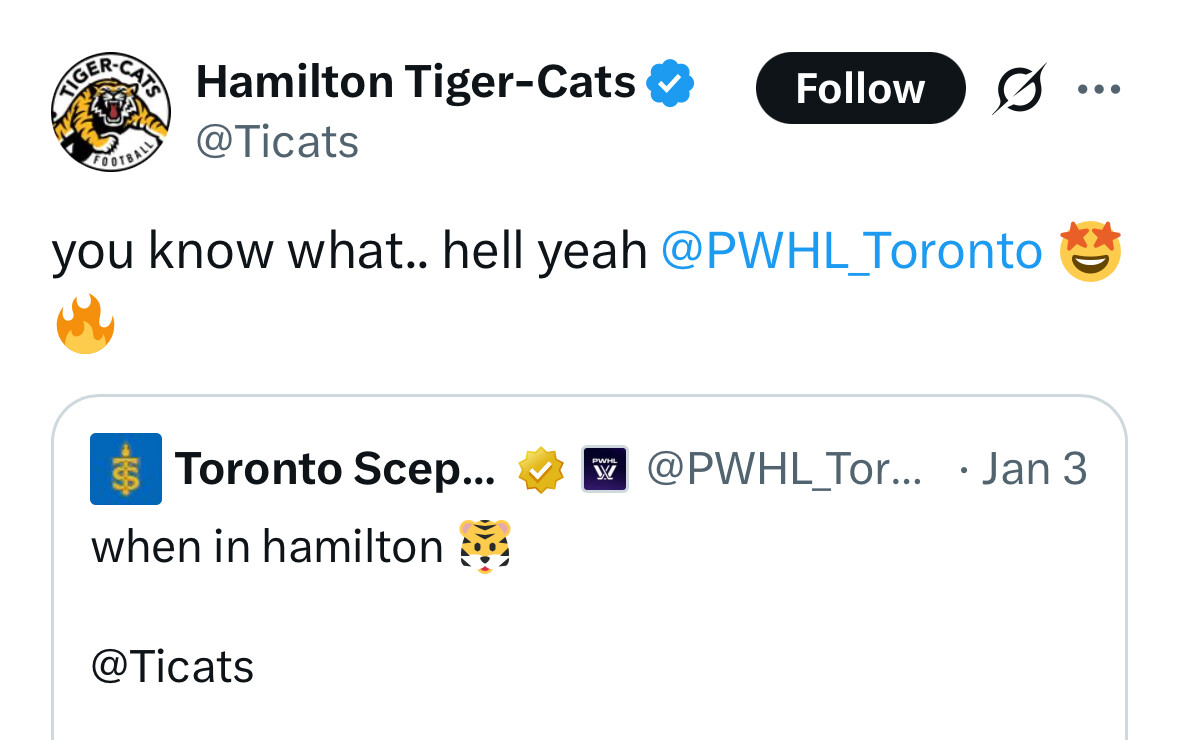Image resolution: width=1179 pixels, height=740 pixels.
Task: Click the main tweet text "you know what.. hell yeah"
Action: coord(350,251)
